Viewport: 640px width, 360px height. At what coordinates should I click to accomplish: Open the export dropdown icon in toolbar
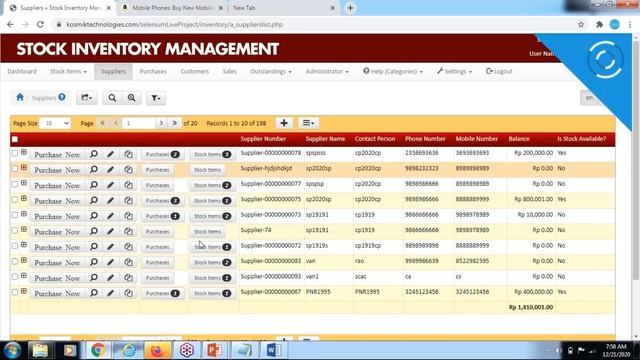87,98
